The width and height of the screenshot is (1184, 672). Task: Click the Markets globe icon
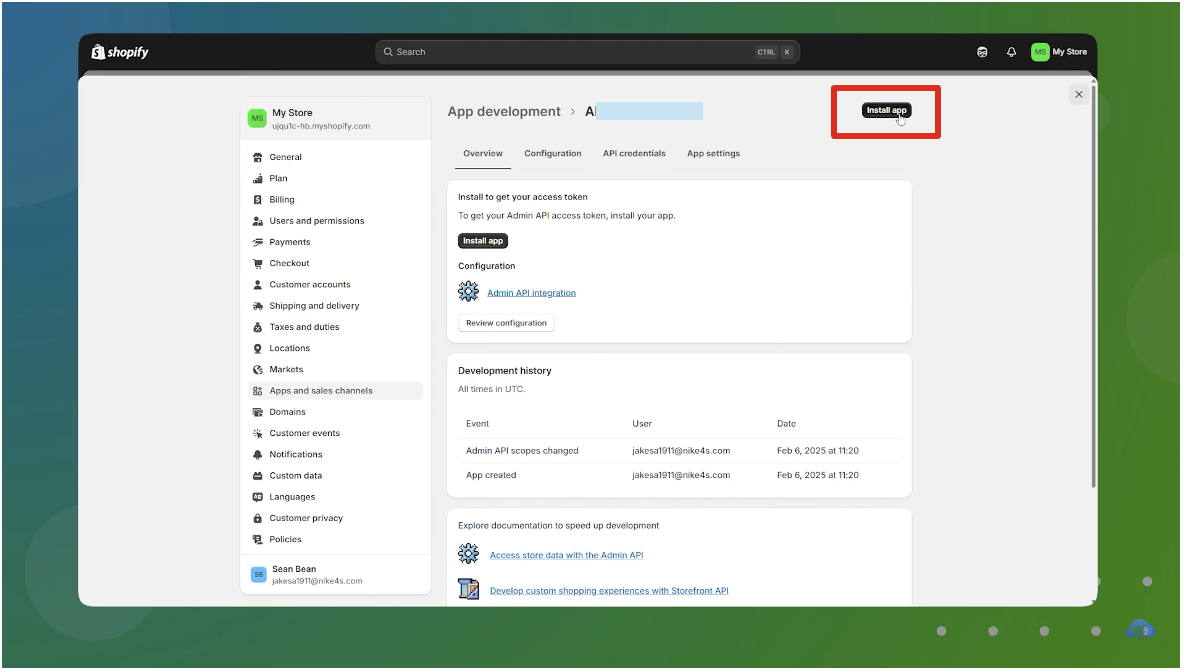click(257, 370)
